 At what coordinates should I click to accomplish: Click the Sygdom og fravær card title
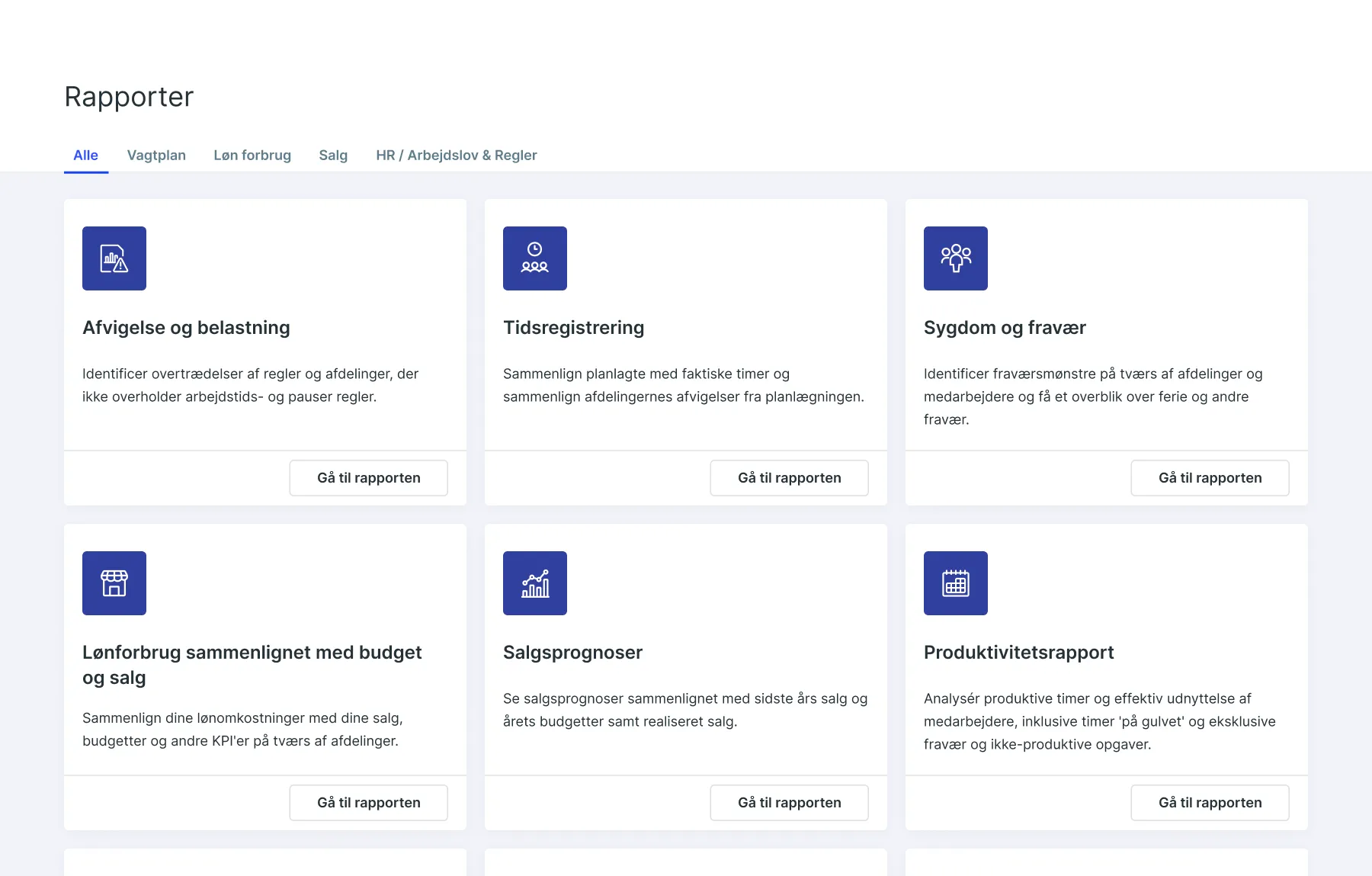(x=1005, y=328)
